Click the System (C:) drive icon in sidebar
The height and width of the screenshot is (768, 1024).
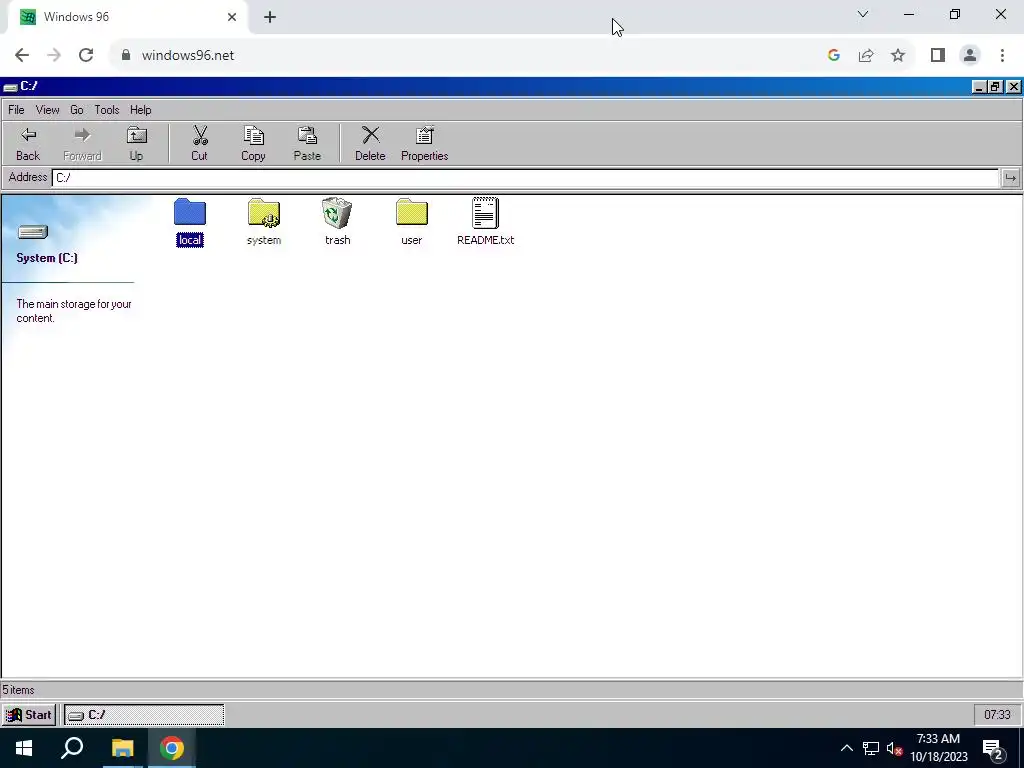point(33,232)
